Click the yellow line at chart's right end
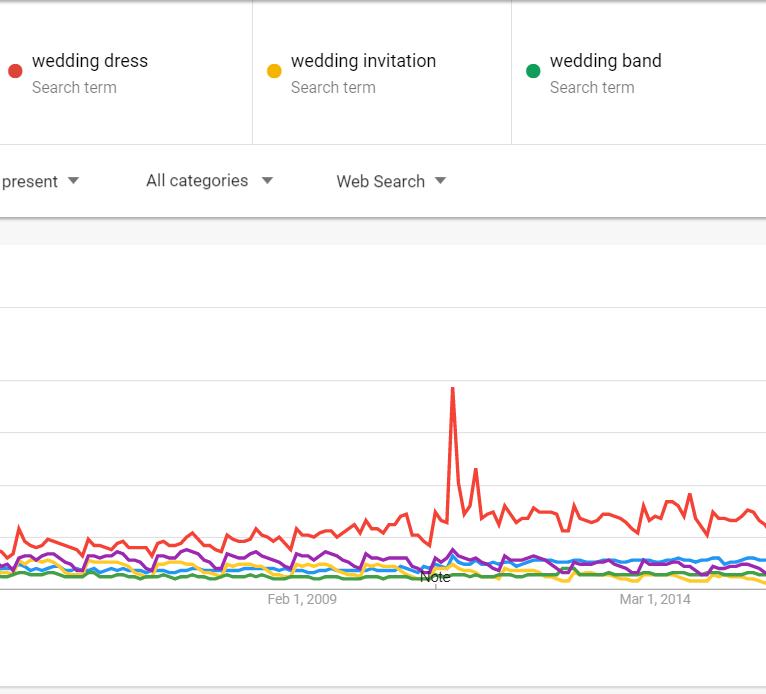The image size is (766, 694). pos(762,582)
